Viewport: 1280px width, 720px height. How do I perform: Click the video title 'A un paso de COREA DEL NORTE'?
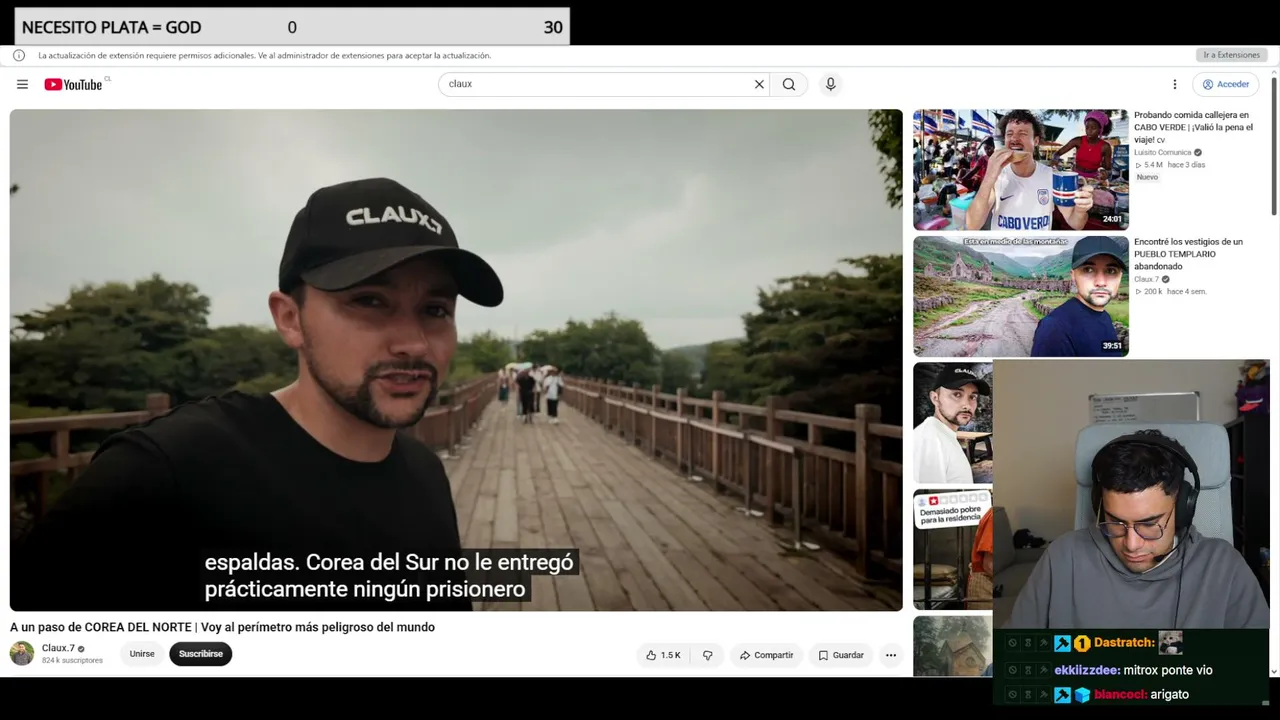click(x=222, y=628)
